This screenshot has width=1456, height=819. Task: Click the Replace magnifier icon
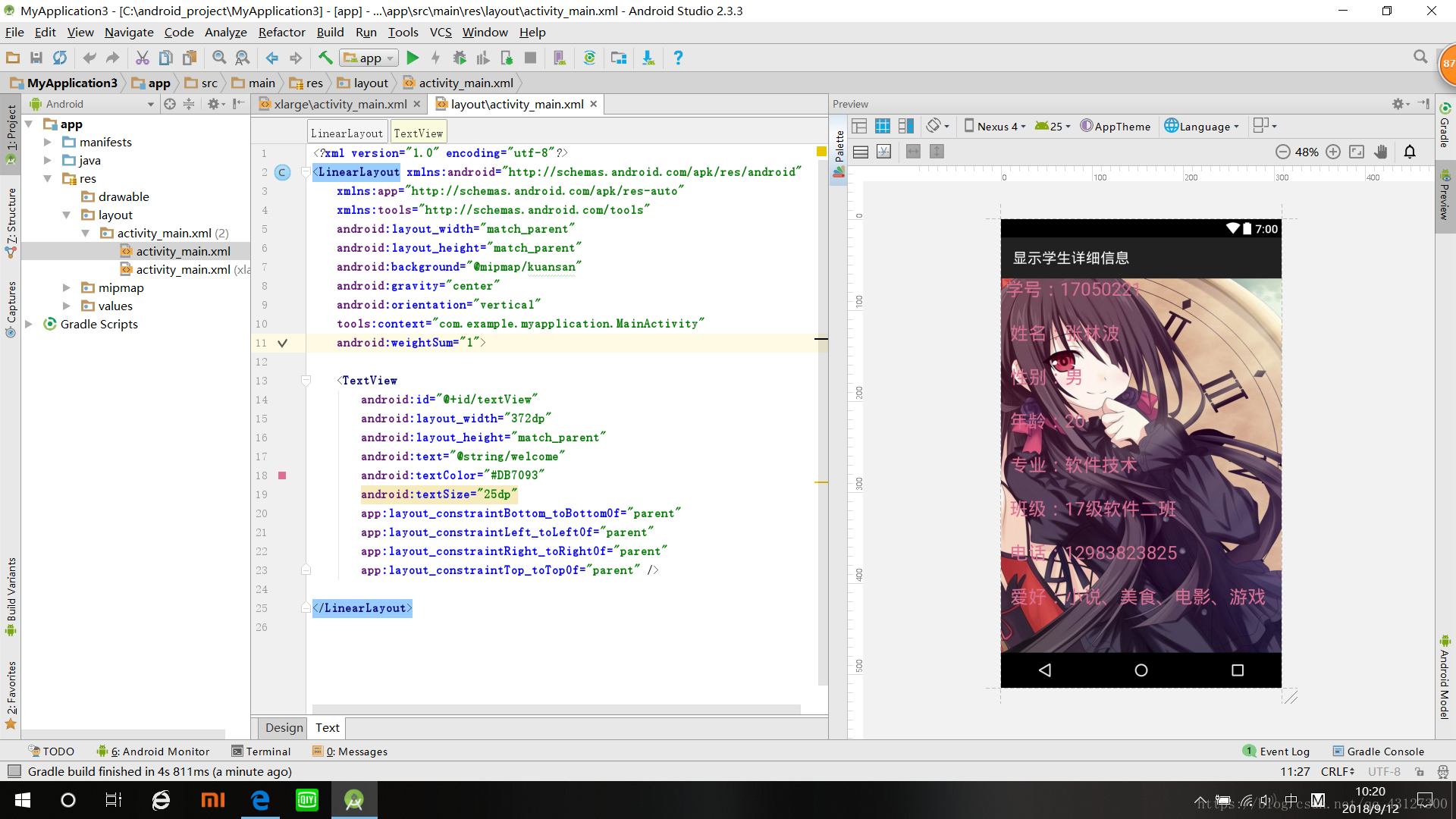coord(243,58)
